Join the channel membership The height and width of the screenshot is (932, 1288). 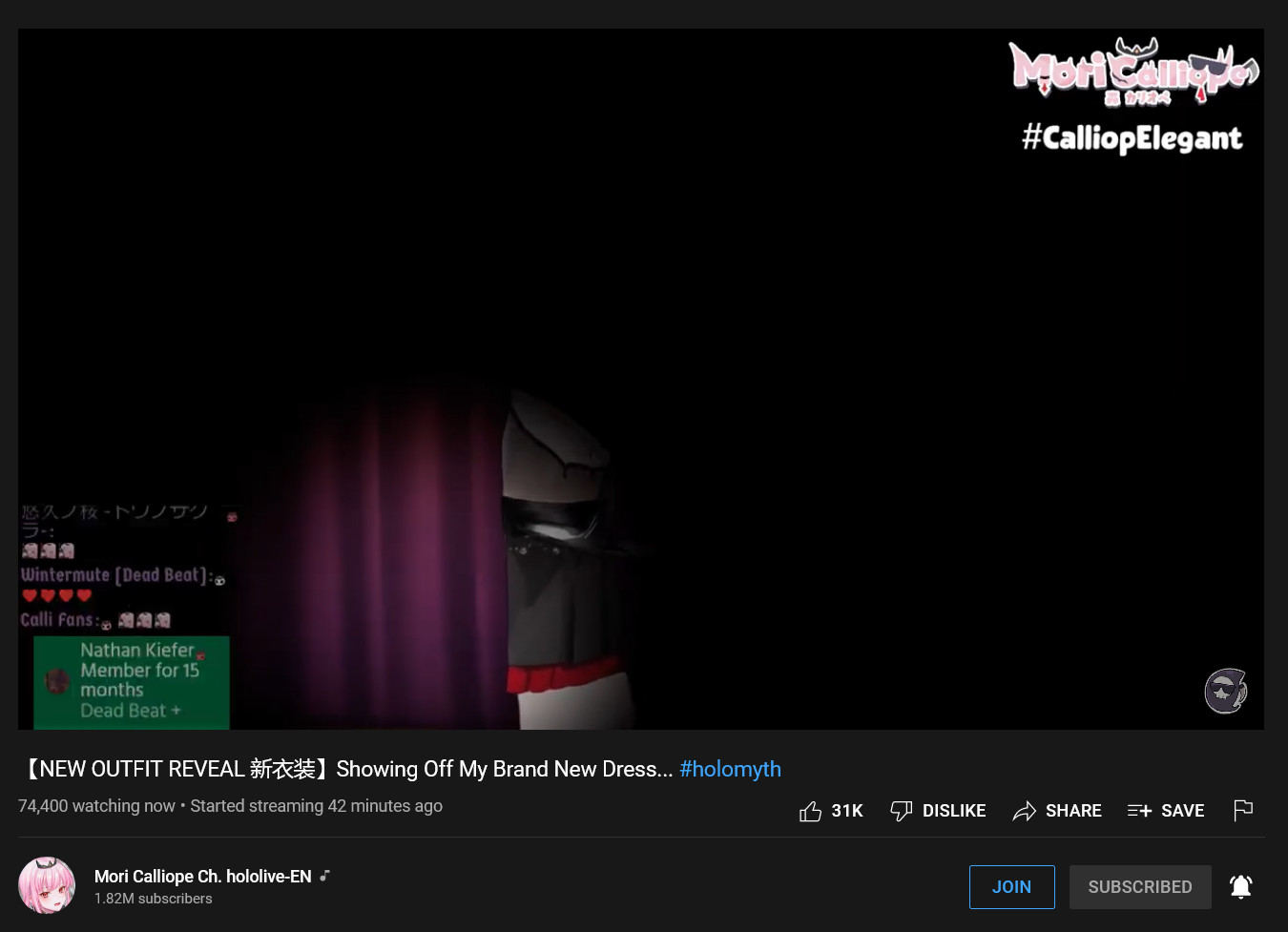(1011, 887)
